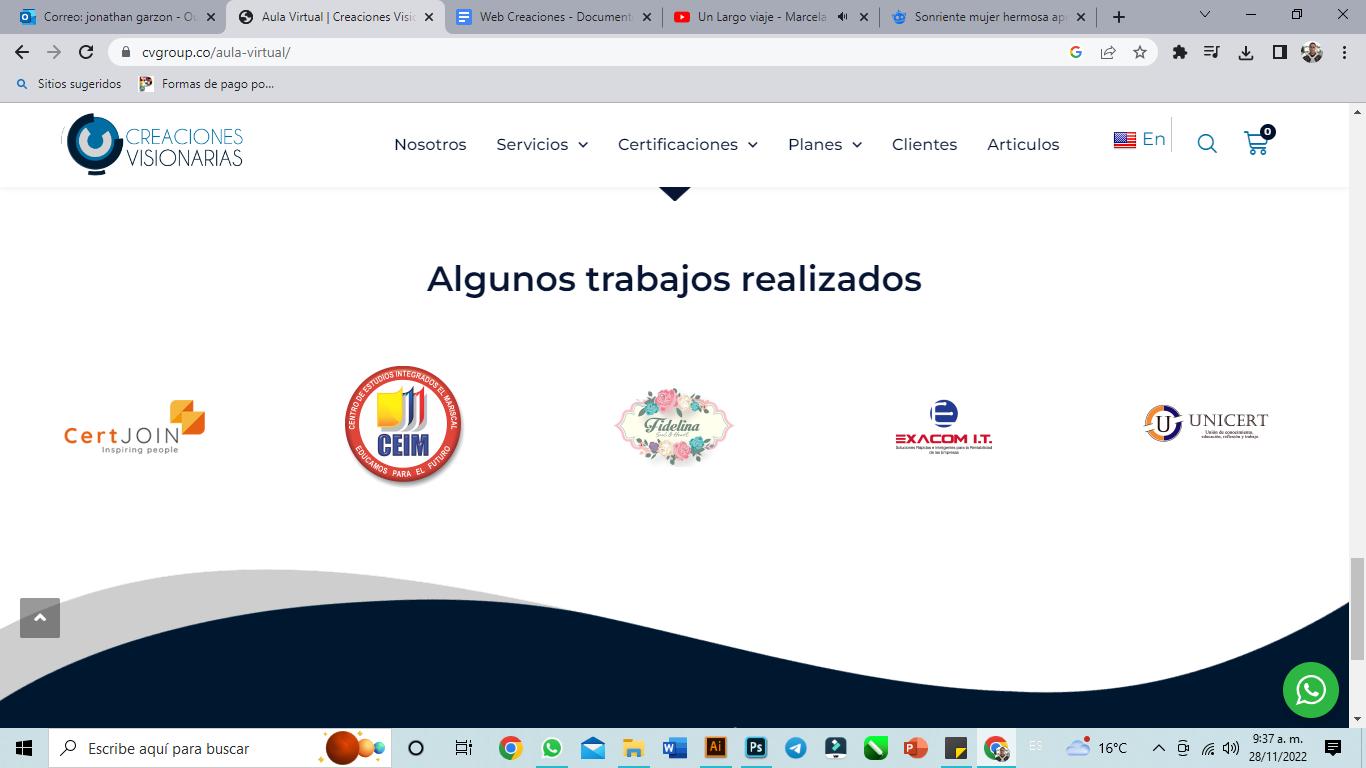This screenshot has width=1366, height=768.
Task: Open the Articulos page
Action: pos(1023,144)
